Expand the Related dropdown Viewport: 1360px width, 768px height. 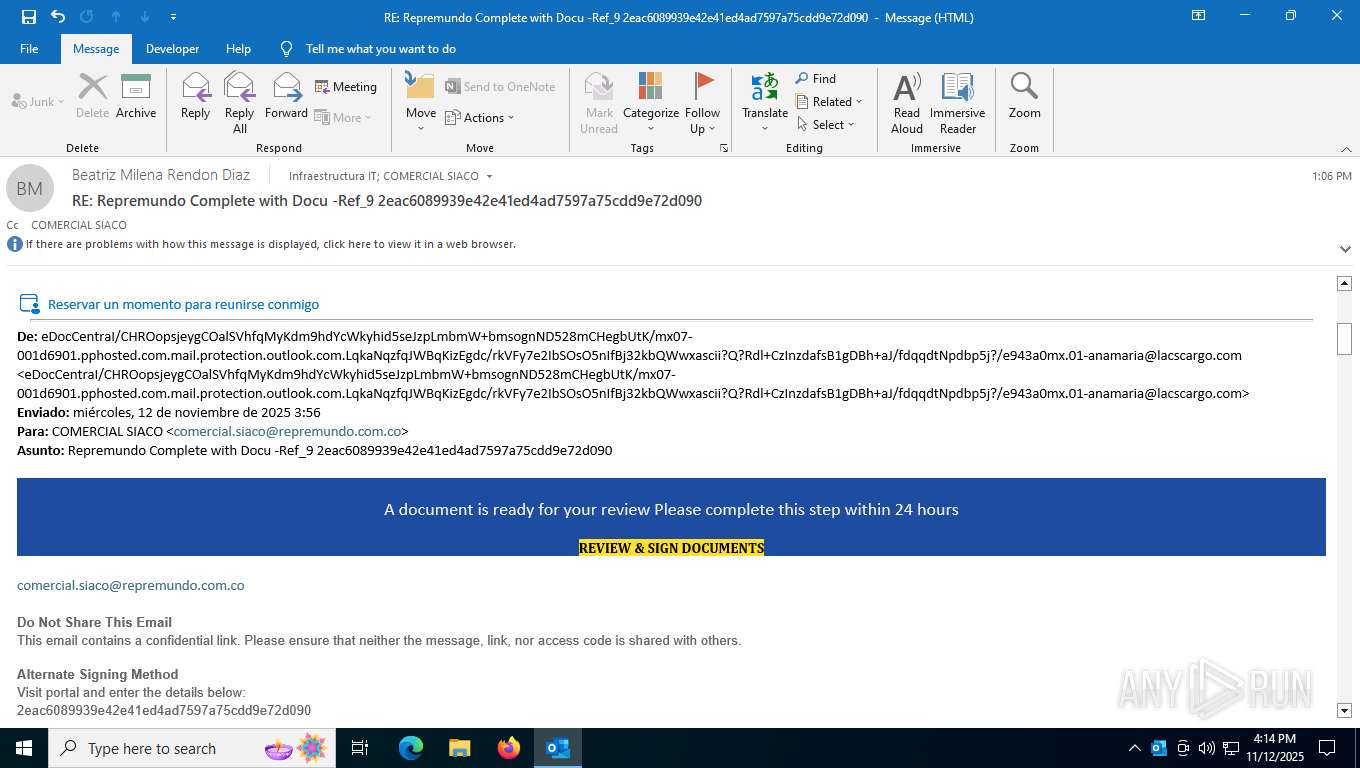(829, 102)
